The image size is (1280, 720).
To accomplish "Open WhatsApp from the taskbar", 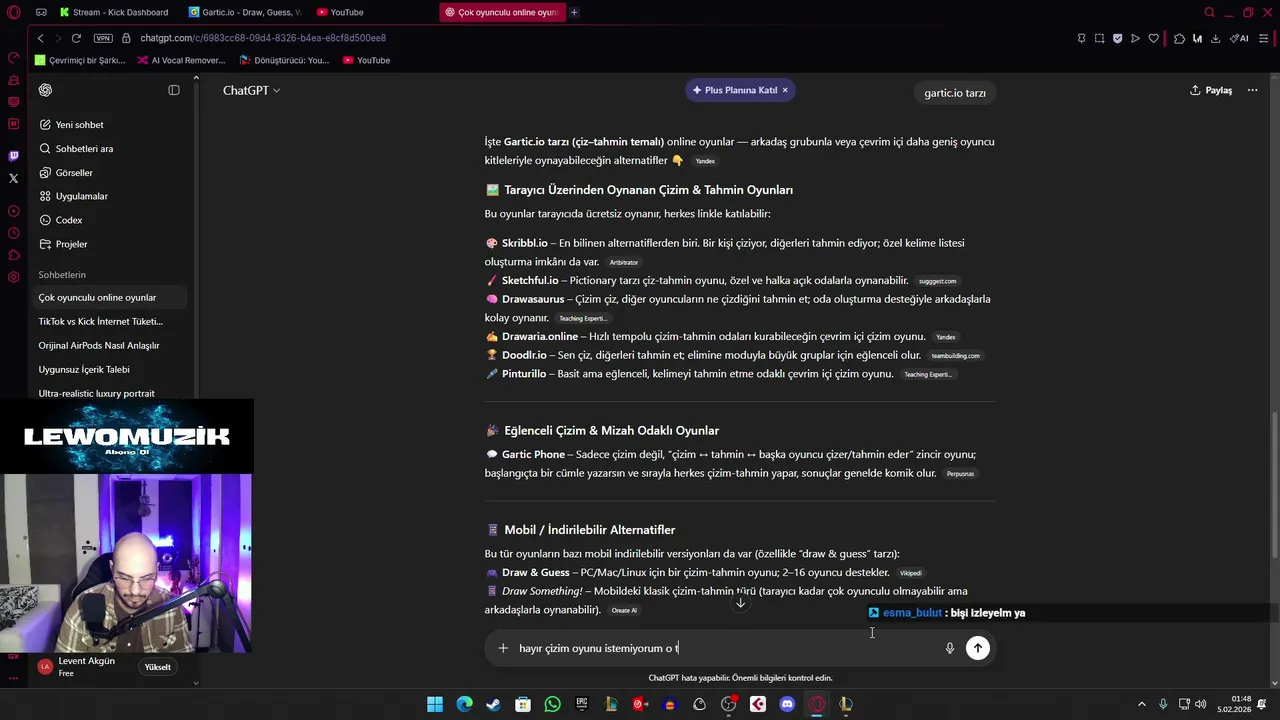I will click(553, 704).
